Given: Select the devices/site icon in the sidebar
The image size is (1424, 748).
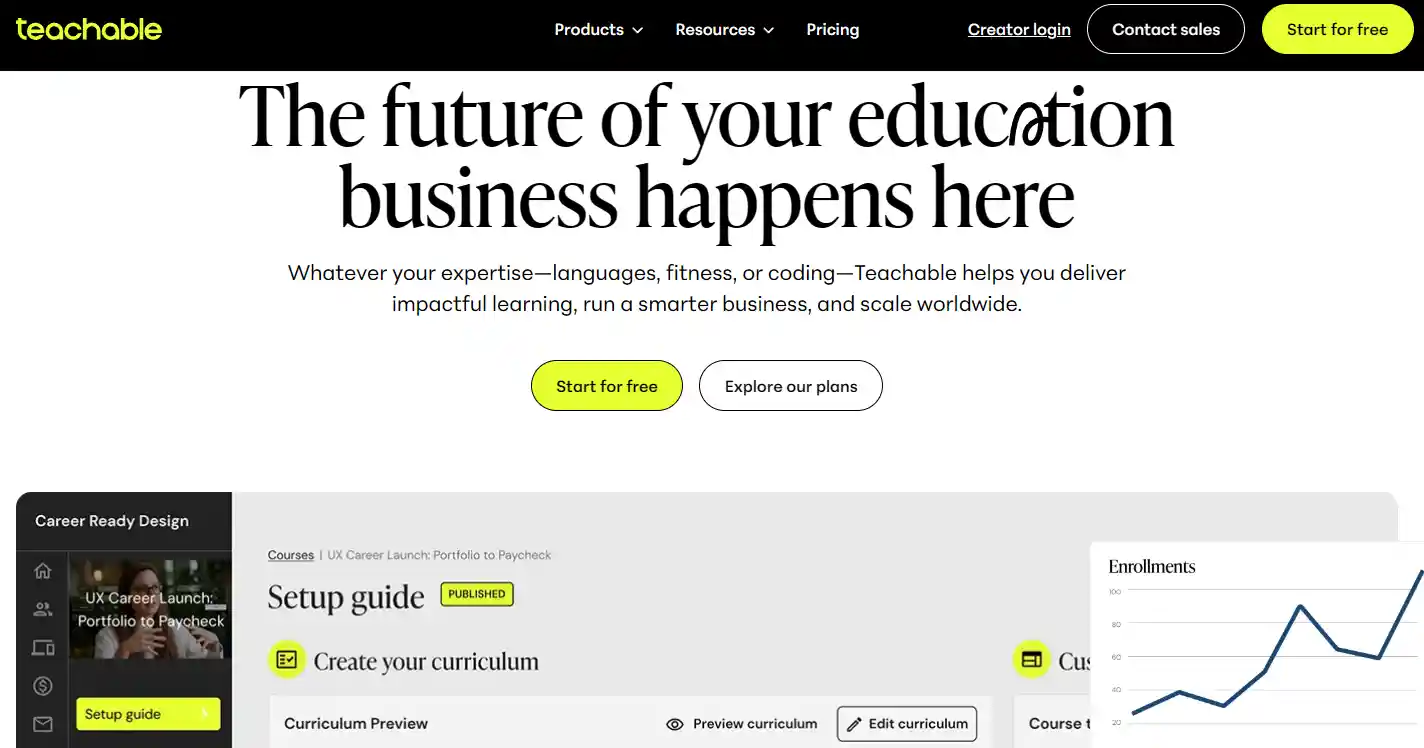Looking at the screenshot, I should 42,647.
